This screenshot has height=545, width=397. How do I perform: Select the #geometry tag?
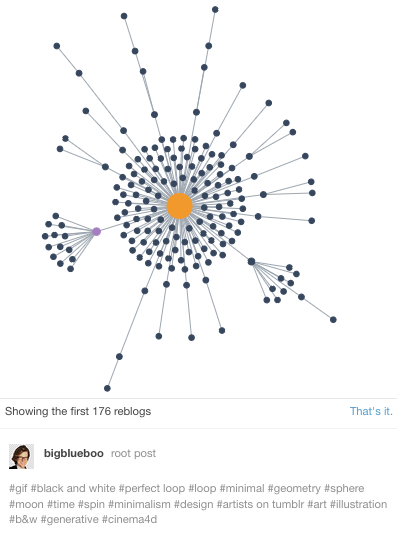[x=294, y=488]
